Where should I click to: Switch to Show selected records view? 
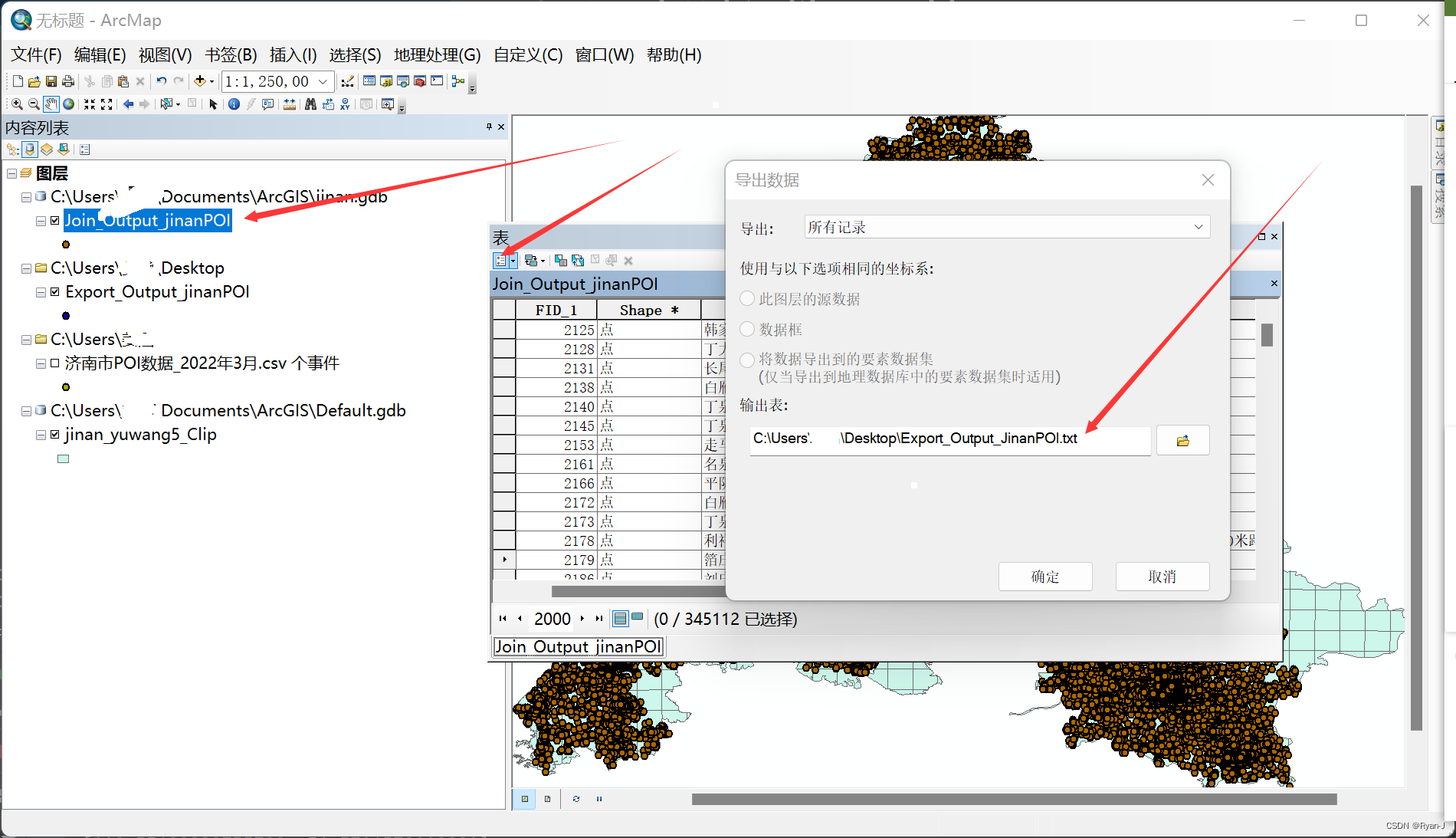[x=637, y=618]
